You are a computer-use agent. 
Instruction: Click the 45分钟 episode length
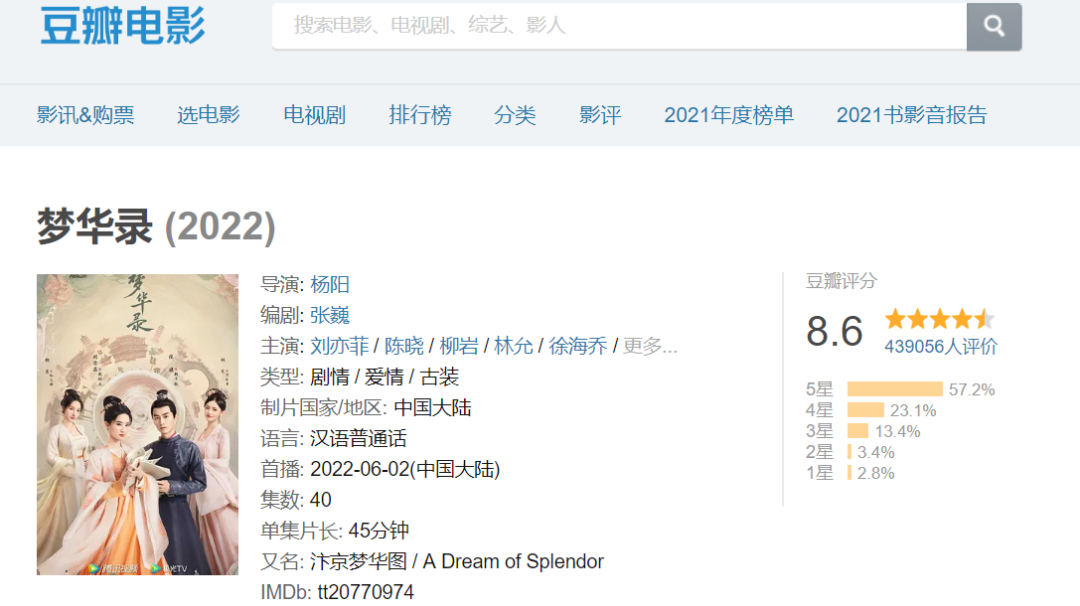pos(379,531)
